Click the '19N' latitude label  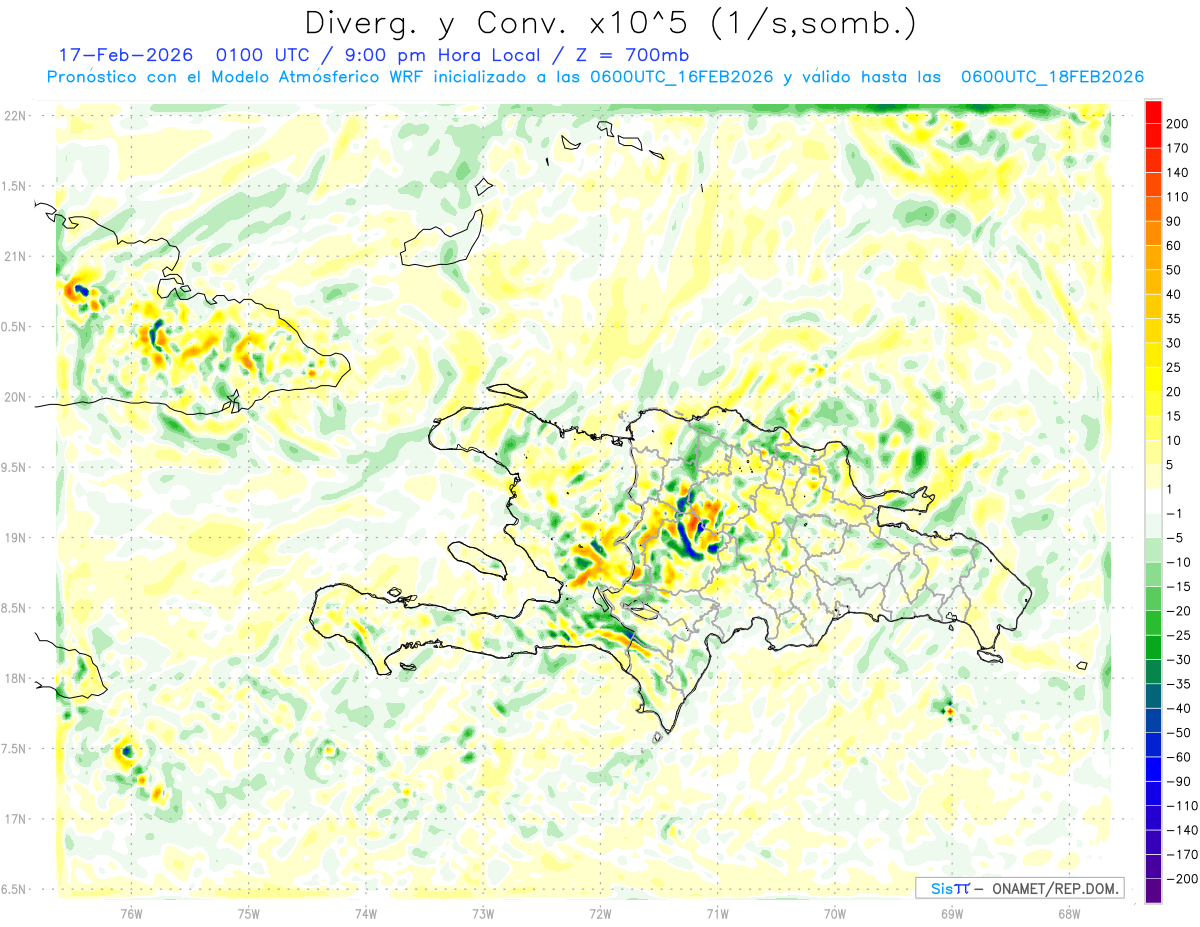[14, 538]
